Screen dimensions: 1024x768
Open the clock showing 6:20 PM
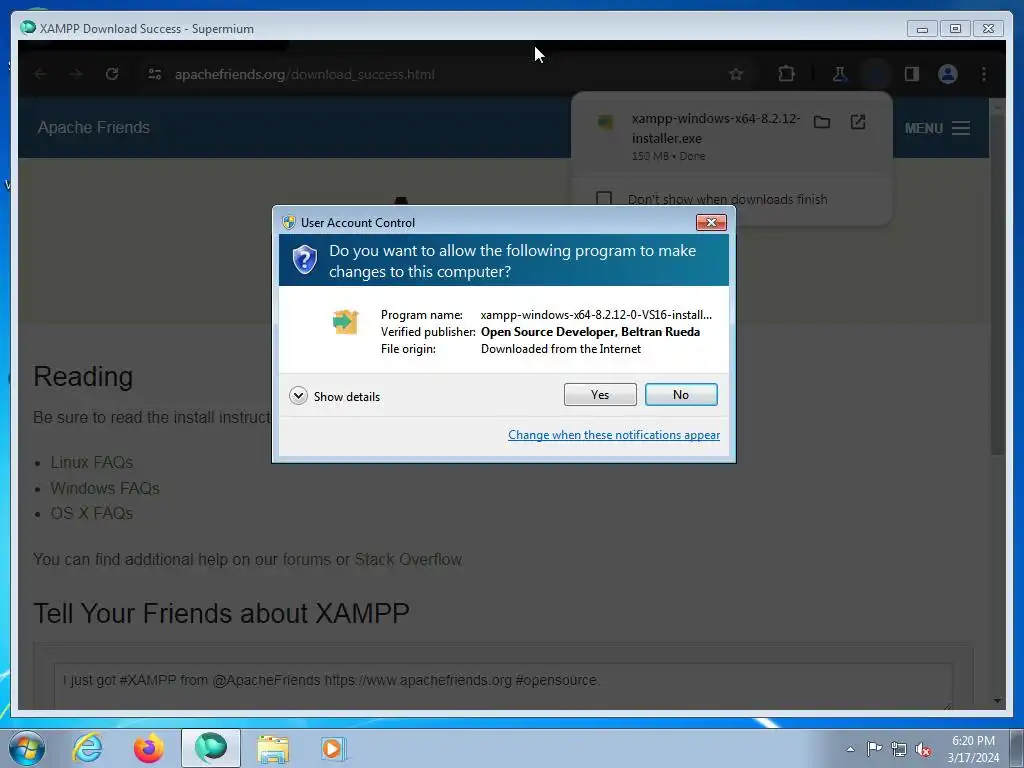click(973, 748)
